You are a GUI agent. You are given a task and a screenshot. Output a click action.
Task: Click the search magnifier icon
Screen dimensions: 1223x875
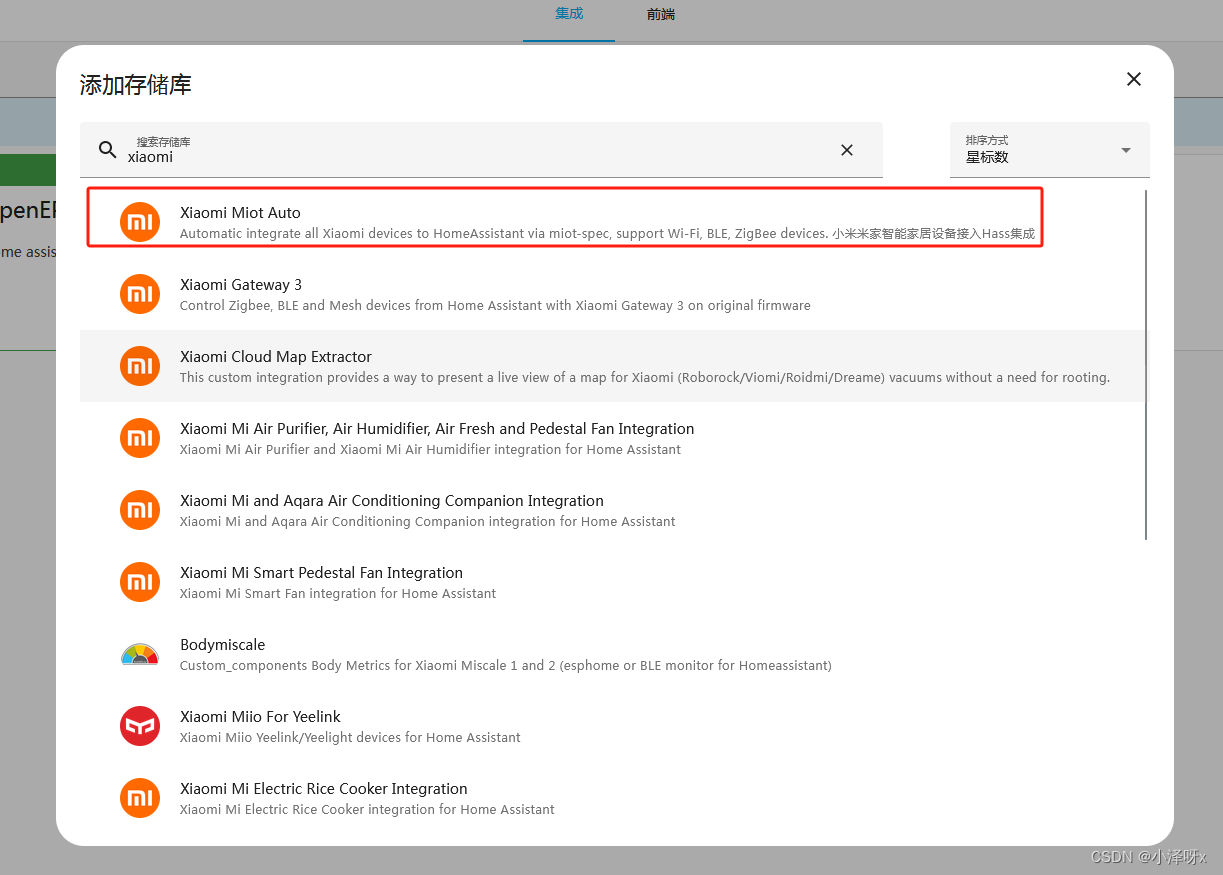coord(108,150)
